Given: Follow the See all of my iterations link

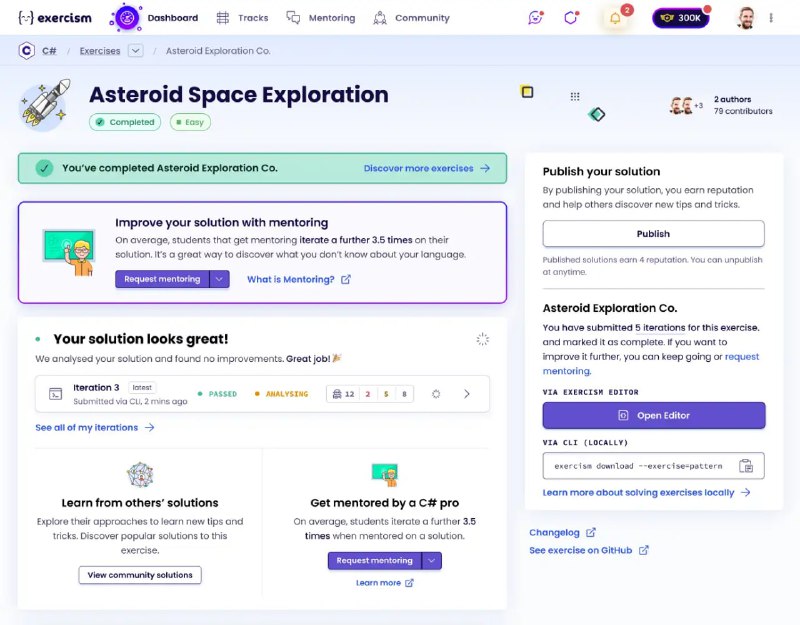Looking at the screenshot, I should (95, 427).
